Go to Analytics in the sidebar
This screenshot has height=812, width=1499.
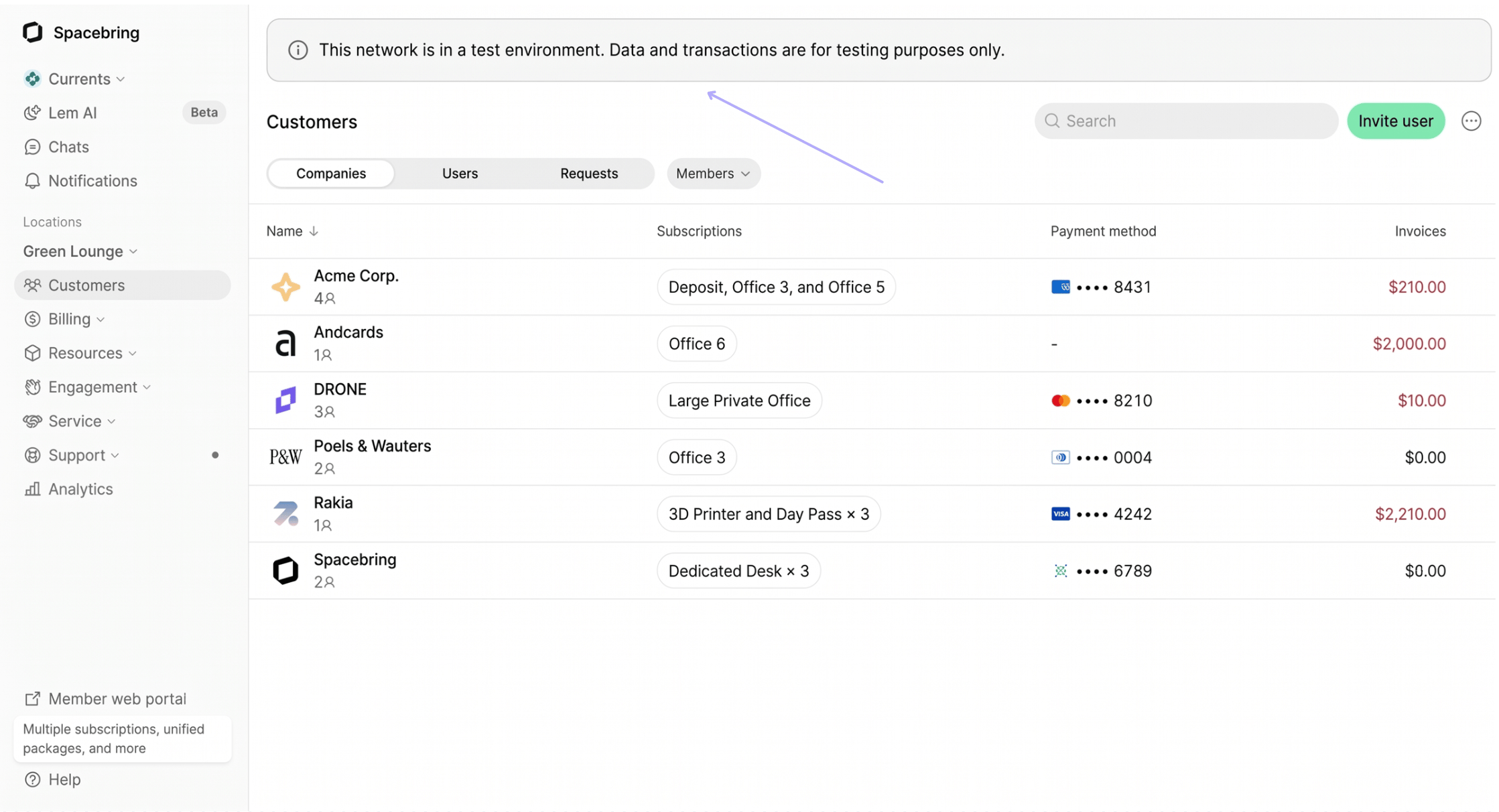[x=123, y=489]
